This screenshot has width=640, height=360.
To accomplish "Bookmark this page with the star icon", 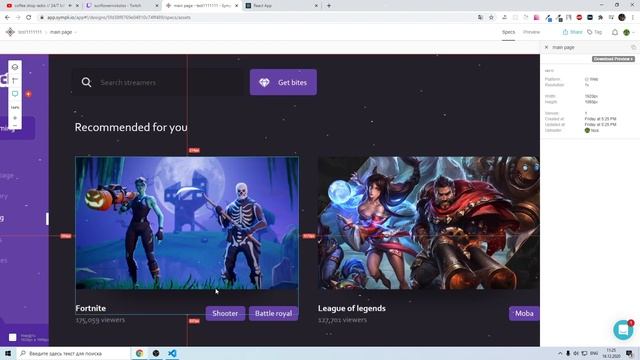I will [491, 18].
